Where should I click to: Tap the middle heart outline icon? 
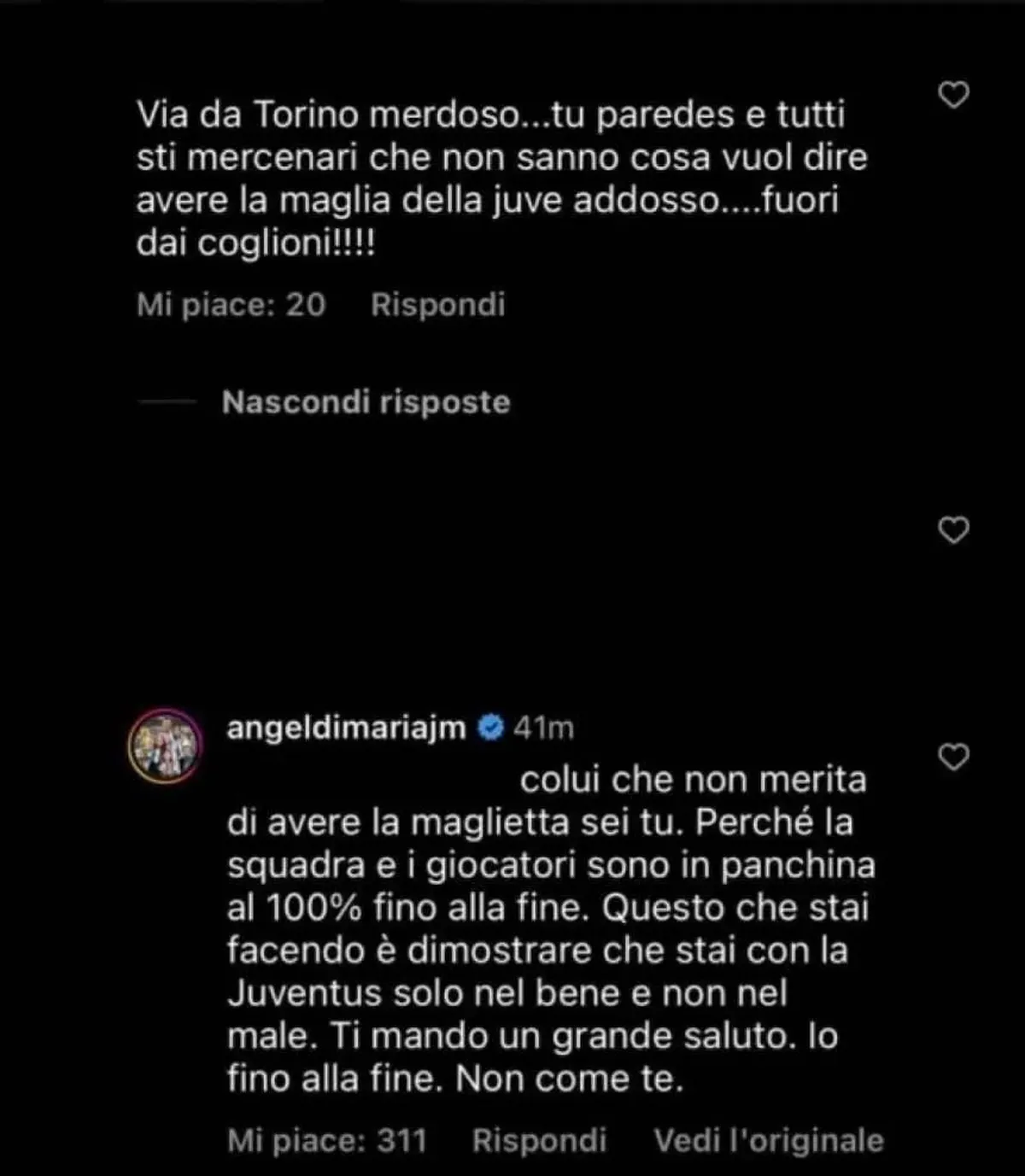[x=954, y=531]
